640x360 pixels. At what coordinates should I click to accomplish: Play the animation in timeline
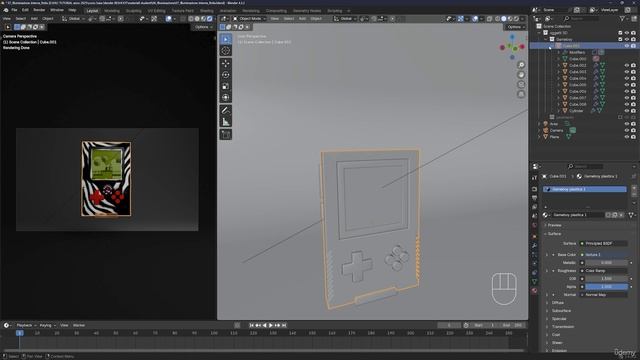(271, 325)
